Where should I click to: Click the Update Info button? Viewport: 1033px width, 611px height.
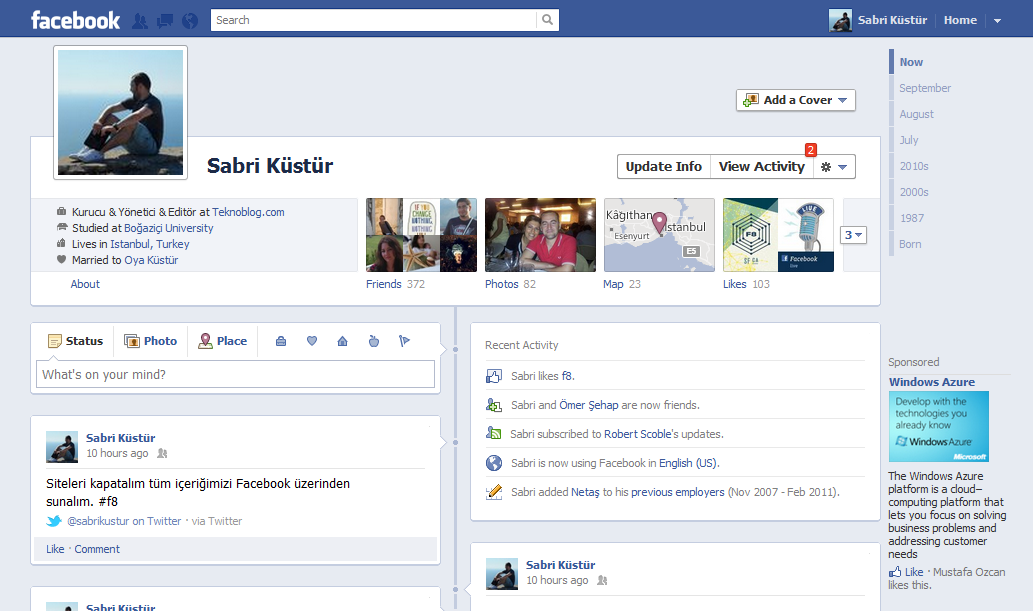tap(663, 167)
